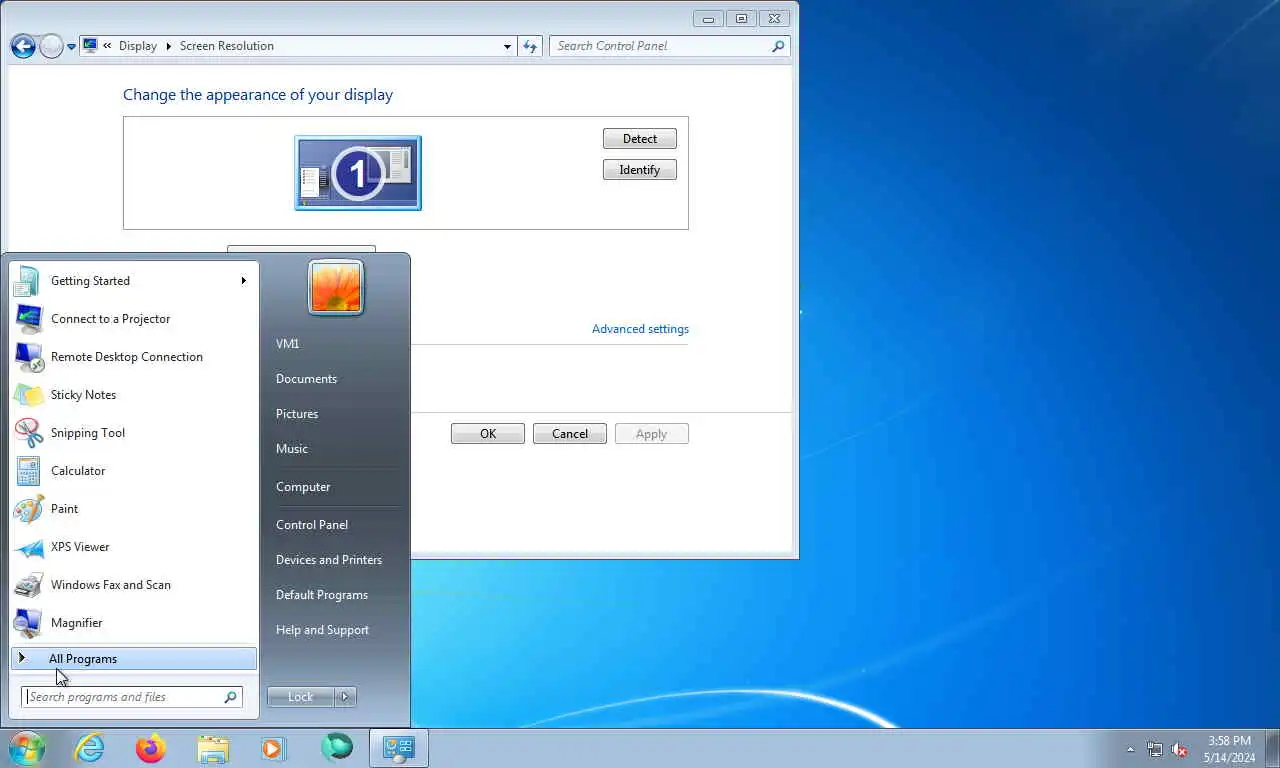Click the green round taskbar application icon
This screenshot has height=768, width=1280.
(x=337, y=748)
